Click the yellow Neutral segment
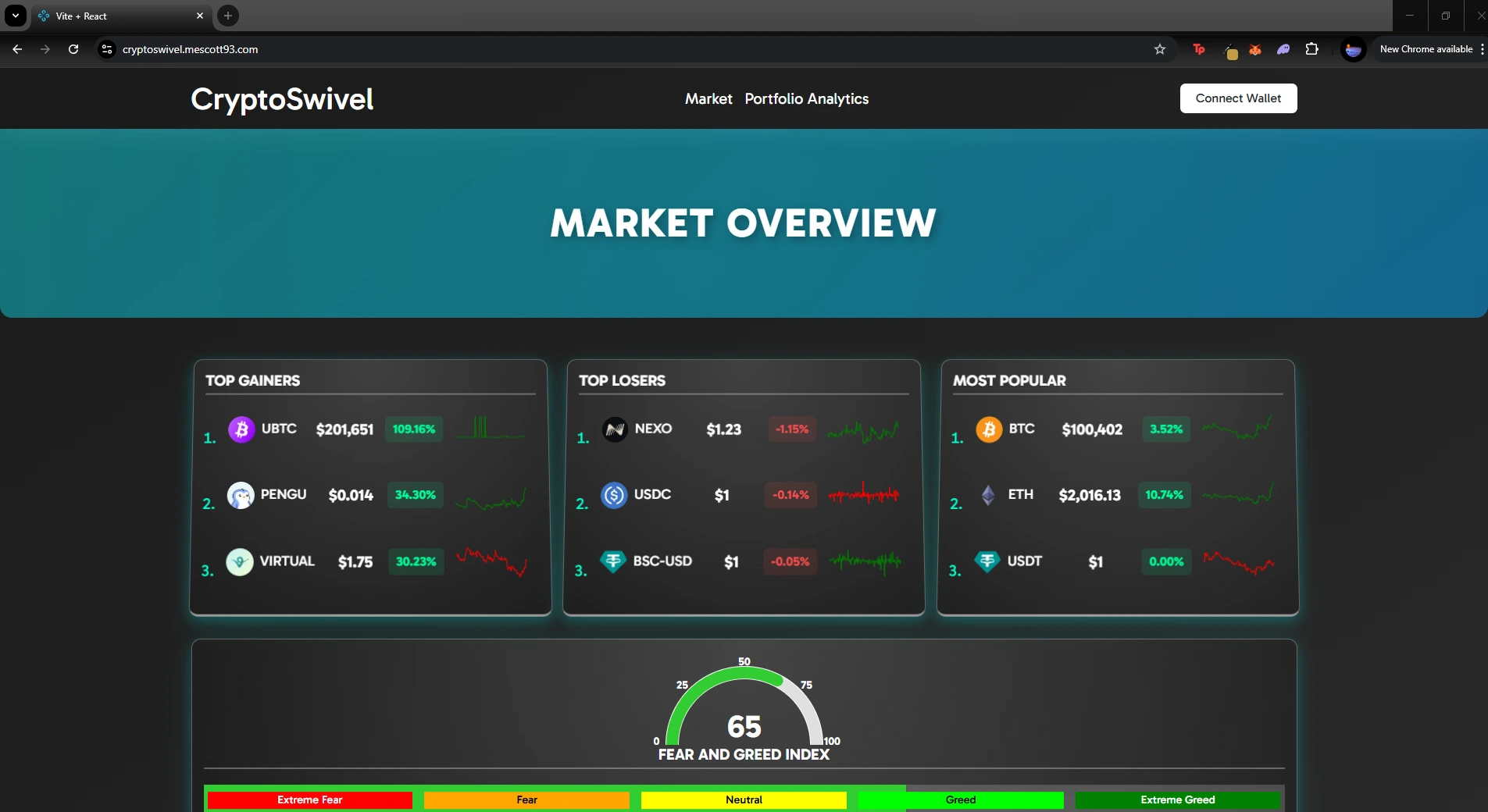The height and width of the screenshot is (812, 1488). 744,800
